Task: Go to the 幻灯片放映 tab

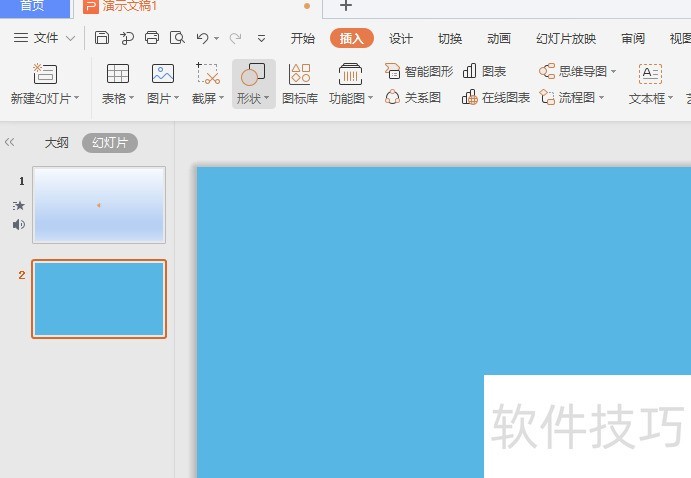Action: tap(565, 39)
